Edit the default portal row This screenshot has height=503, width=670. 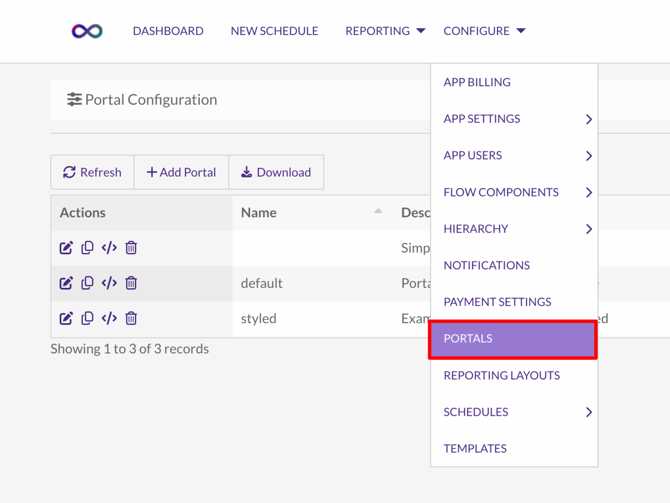tap(66, 283)
